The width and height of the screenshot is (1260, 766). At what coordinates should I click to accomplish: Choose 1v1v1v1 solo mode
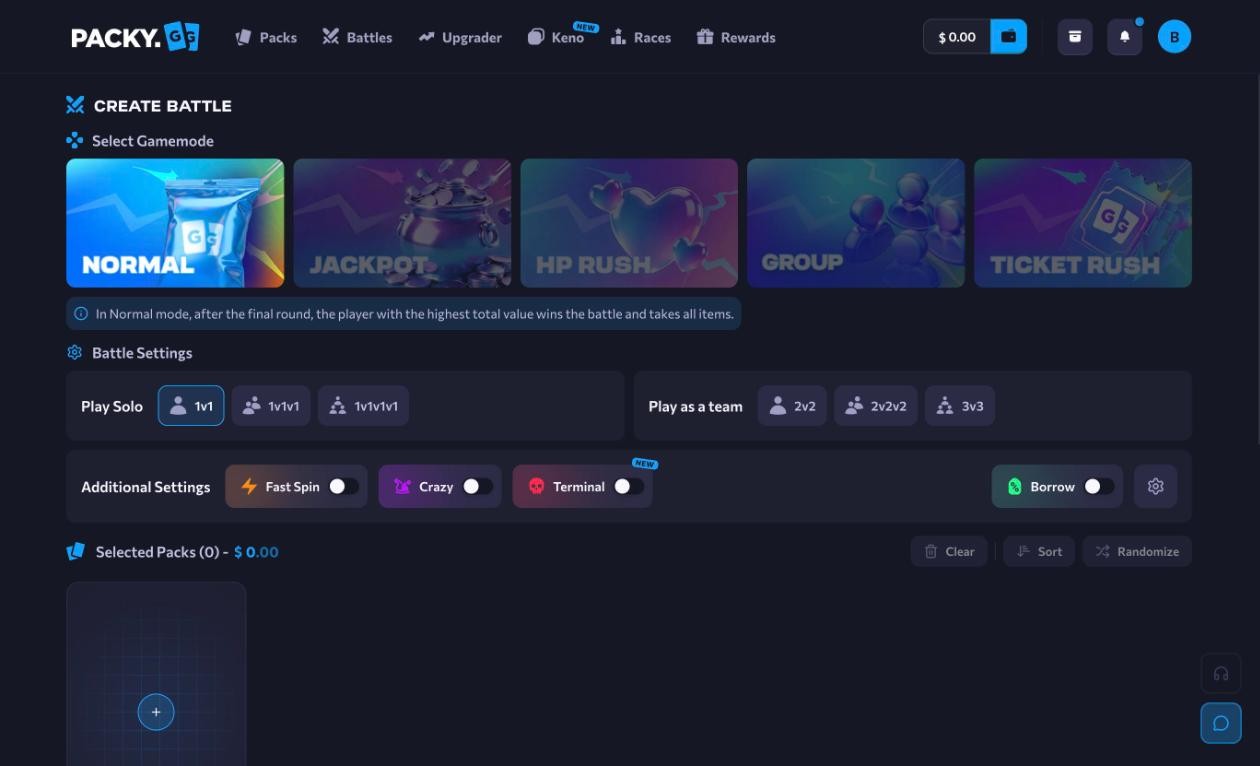(364, 406)
